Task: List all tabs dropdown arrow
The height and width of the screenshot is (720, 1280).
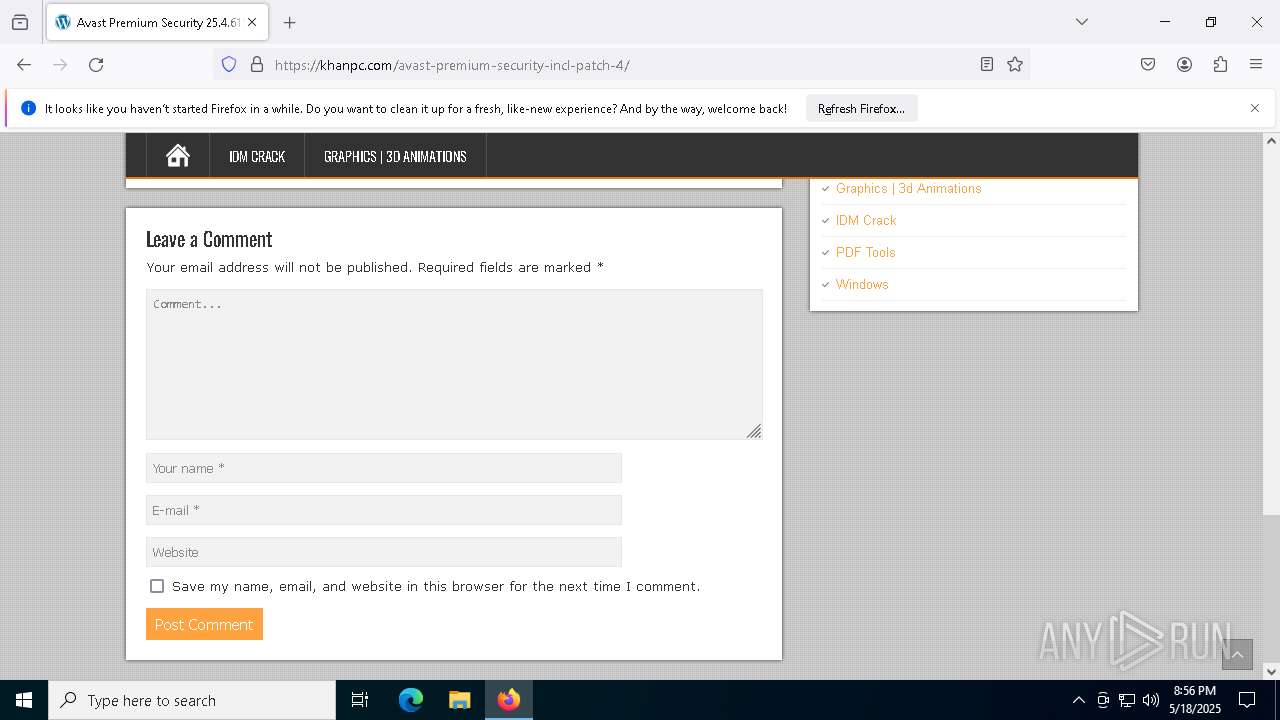Action: (1081, 22)
